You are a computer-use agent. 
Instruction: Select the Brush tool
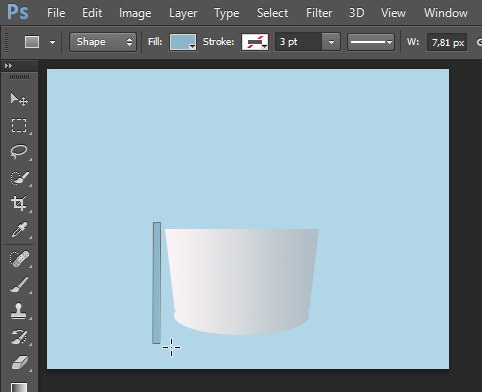pyautogui.click(x=19, y=285)
